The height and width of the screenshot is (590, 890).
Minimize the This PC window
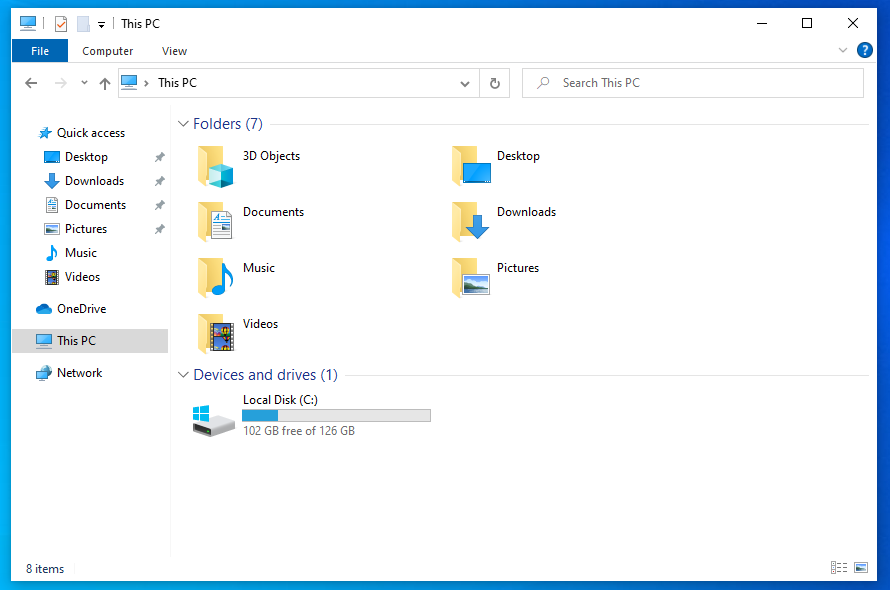[x=762, y=23]
